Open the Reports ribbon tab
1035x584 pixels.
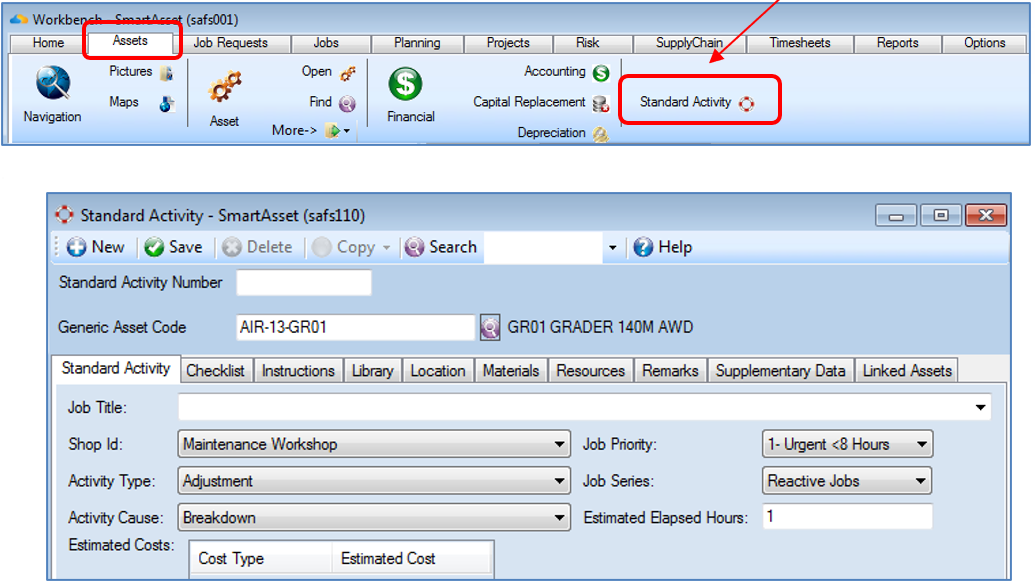[x=898, y=43]
